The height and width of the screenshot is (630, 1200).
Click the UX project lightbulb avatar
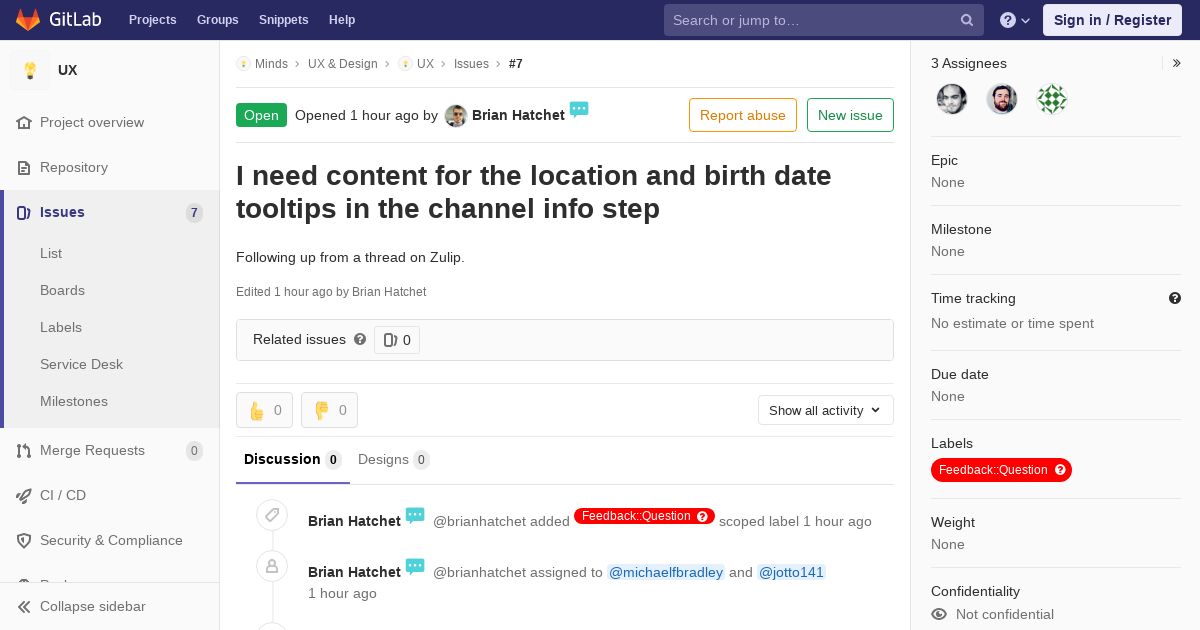click(x=30, y=70)
